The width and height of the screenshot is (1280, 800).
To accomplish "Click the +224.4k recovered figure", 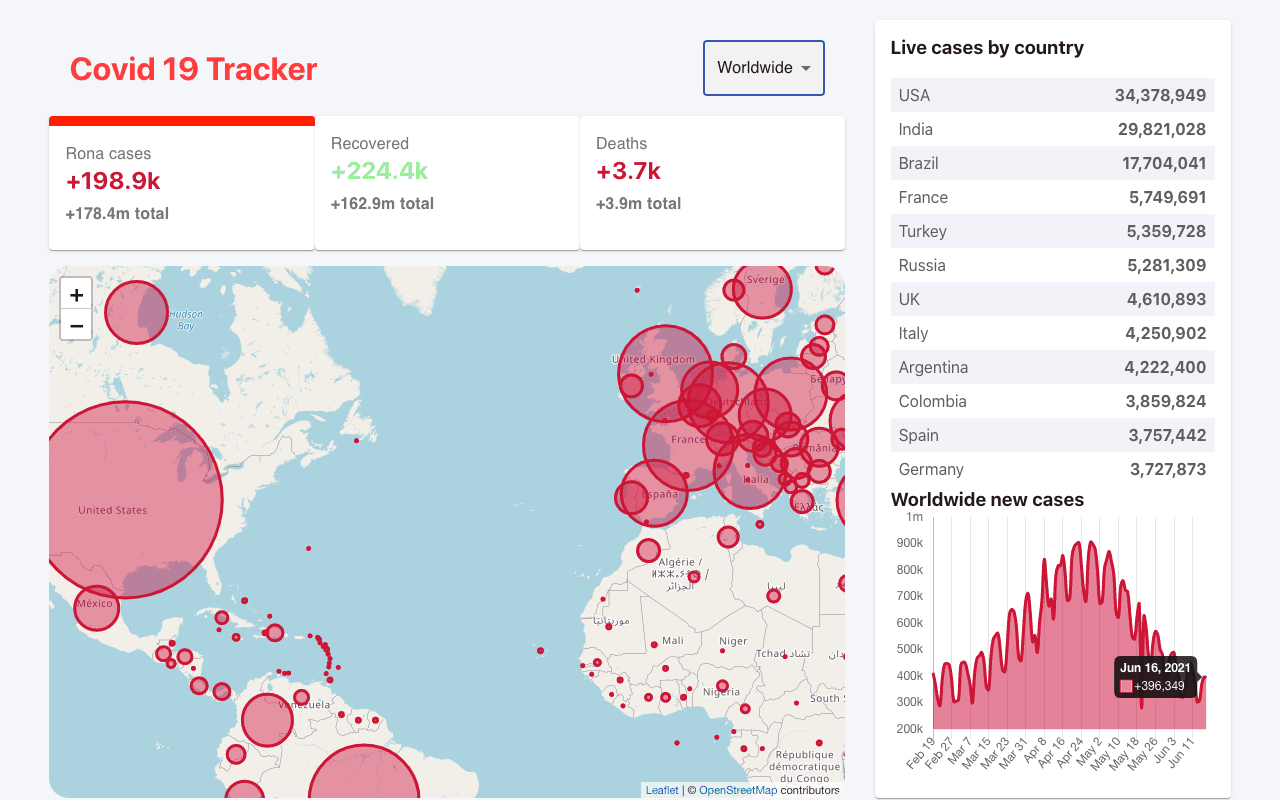I will [379, 171].
